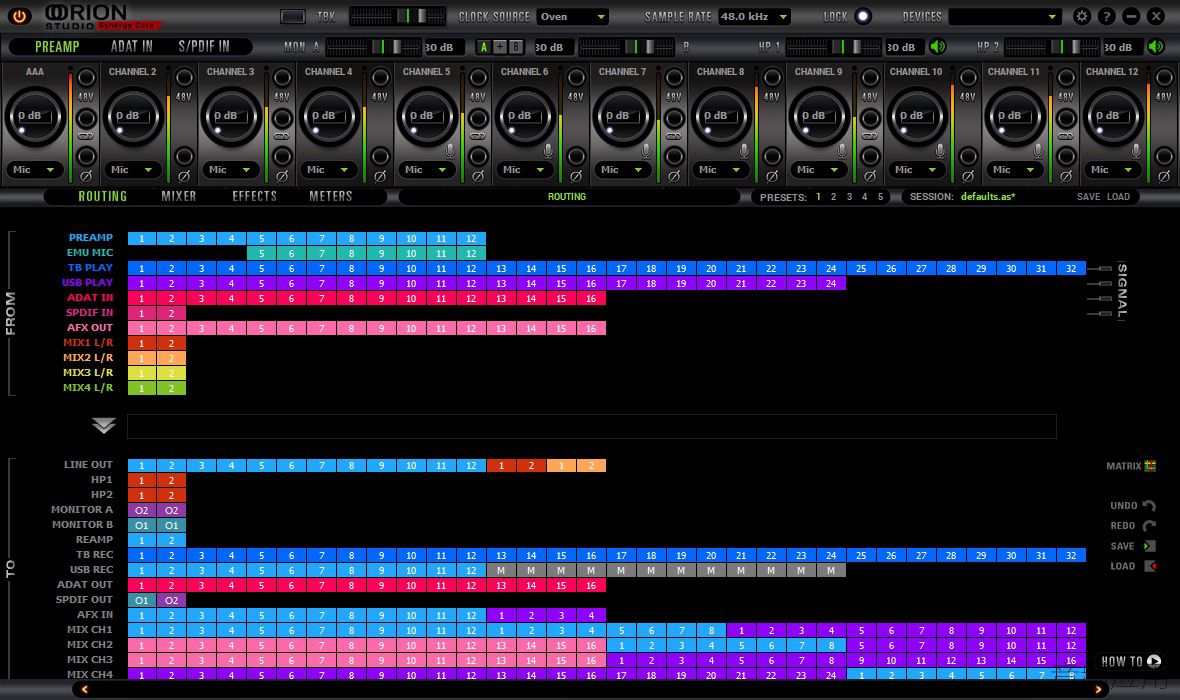Click the mic emulation icon on Channel 8

(x=744, y=151)
